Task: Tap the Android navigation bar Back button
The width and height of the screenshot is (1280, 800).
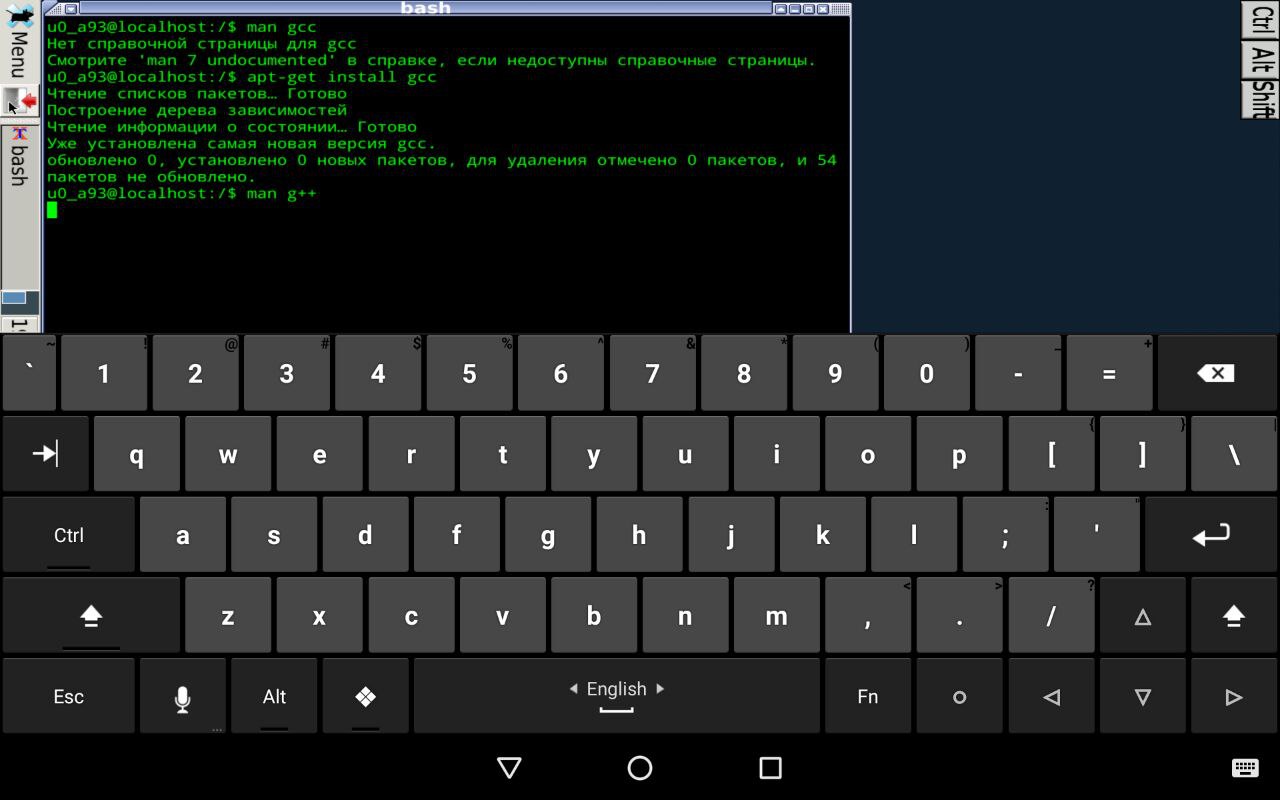Action: 509,767
